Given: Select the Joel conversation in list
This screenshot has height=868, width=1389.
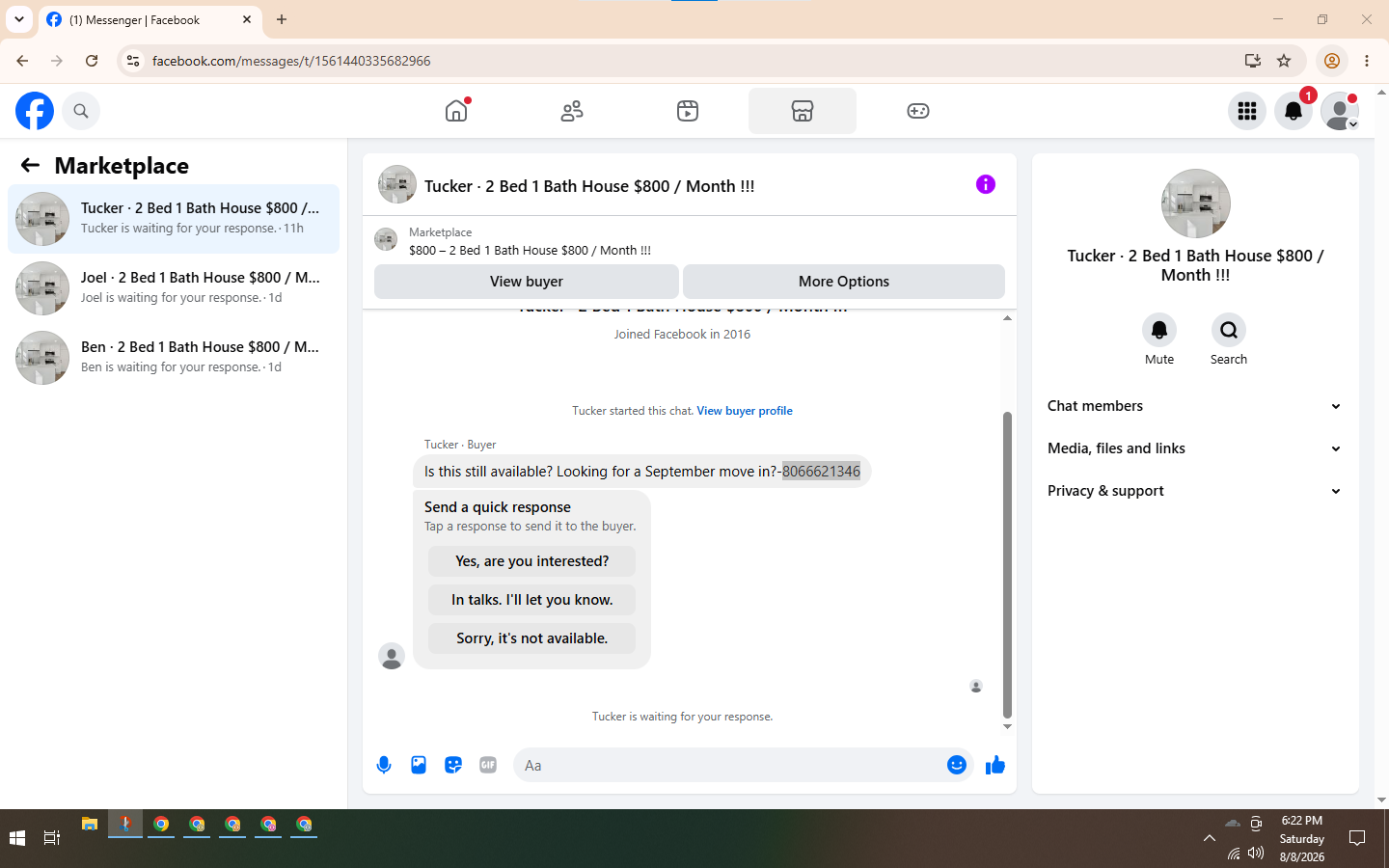Looking at the screenshot, I should pos(174,288).
